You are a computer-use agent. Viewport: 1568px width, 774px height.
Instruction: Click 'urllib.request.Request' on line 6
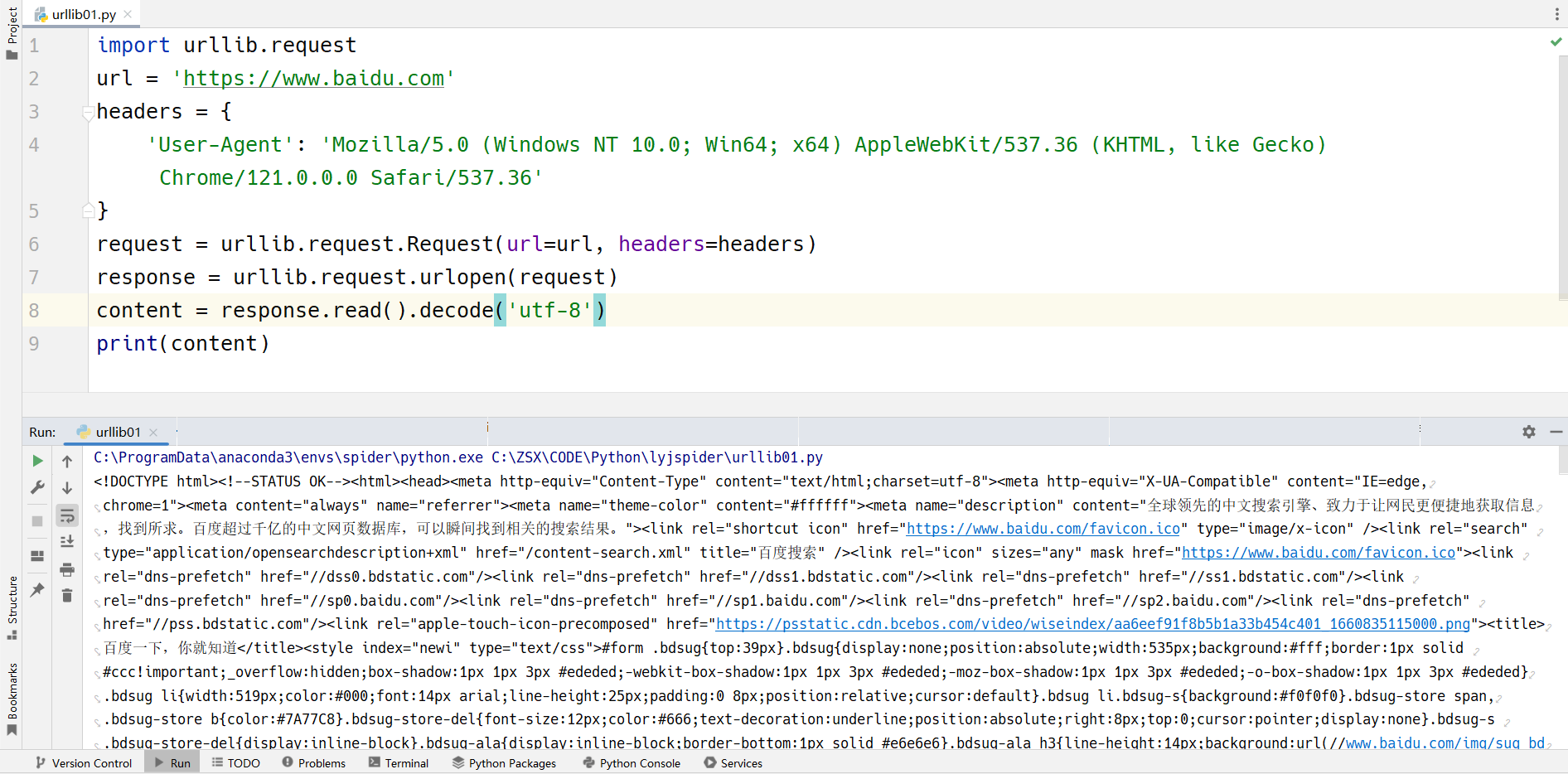tap(357, 244)
